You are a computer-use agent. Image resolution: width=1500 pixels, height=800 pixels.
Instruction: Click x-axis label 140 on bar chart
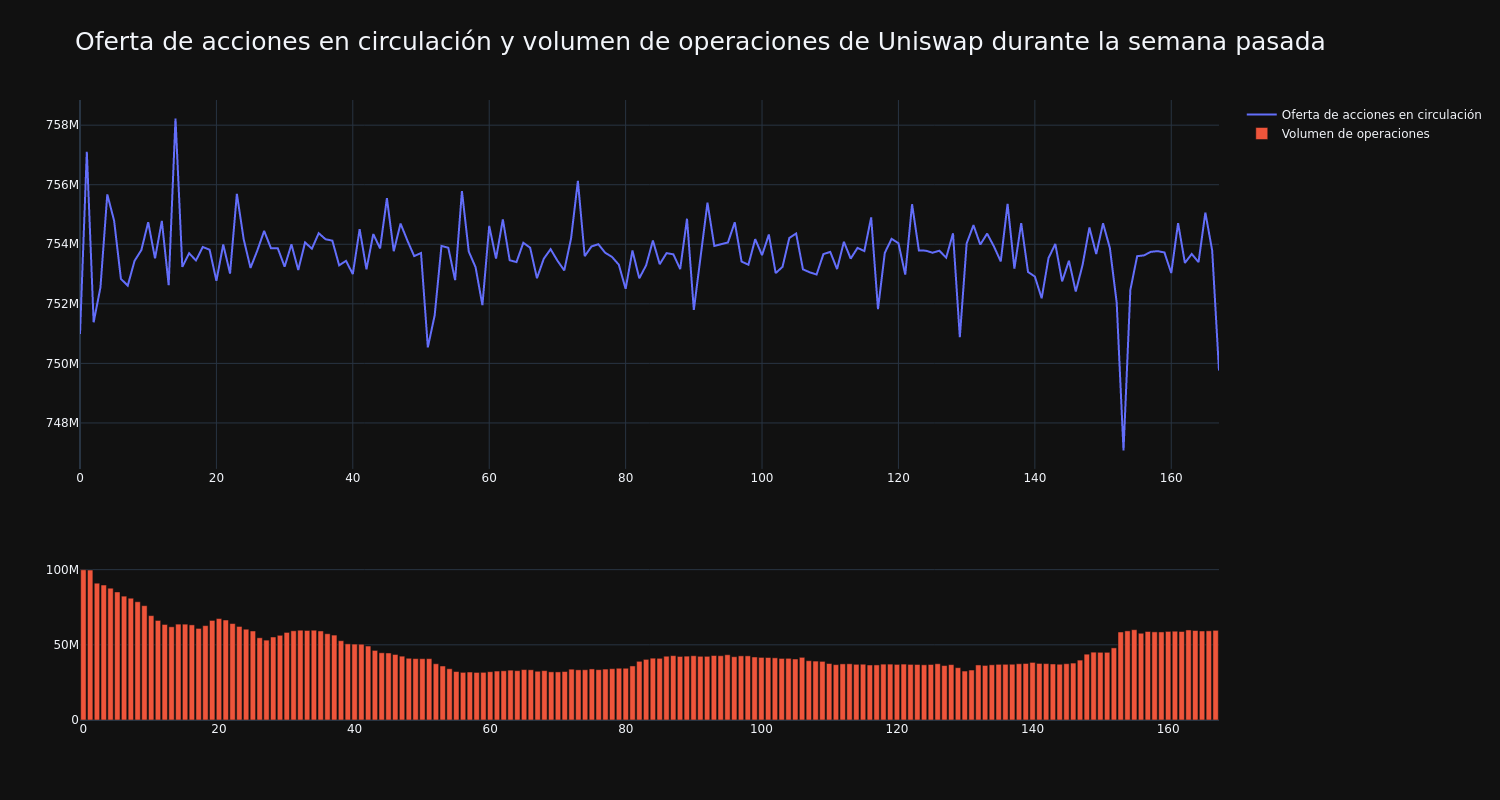pos(1033,729)
